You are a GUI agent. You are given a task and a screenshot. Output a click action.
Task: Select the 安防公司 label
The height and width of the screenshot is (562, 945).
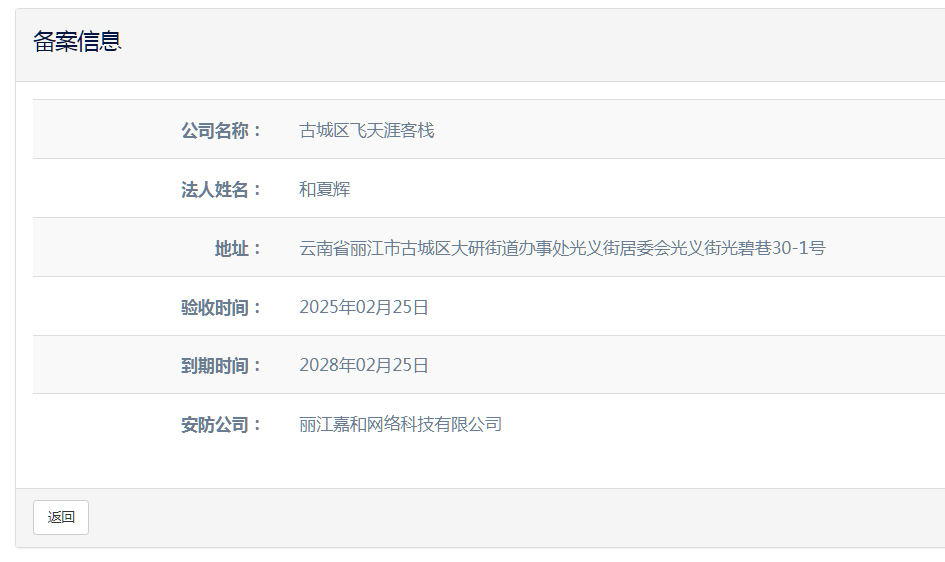click(221, 425)
